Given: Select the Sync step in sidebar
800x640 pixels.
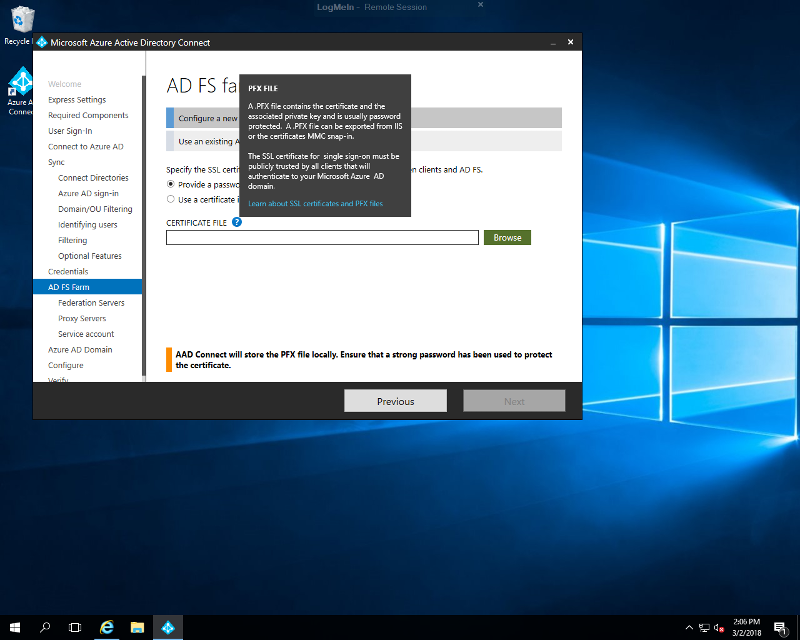Looking at the screenshot, I should click(x=56, y=162).
